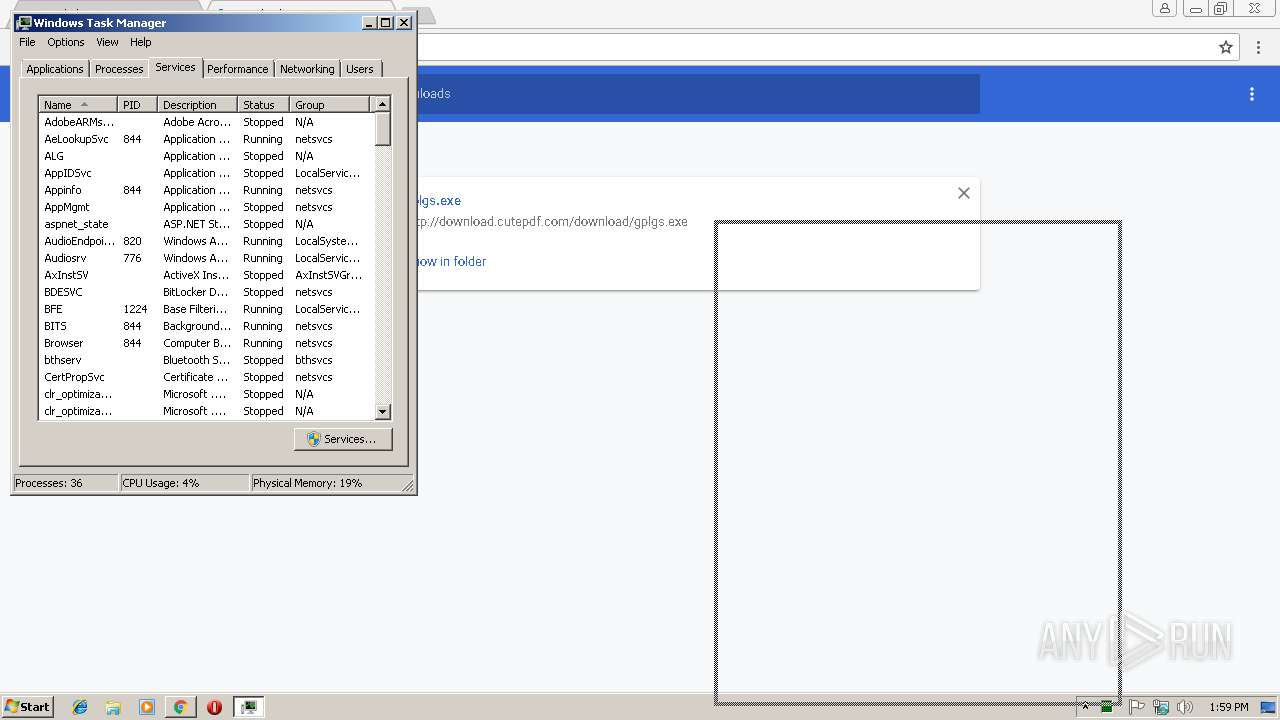Sort services by Status column
The width and height of the screenshot is (1280, 720).
pyautogui.click(x=263, y=104)
